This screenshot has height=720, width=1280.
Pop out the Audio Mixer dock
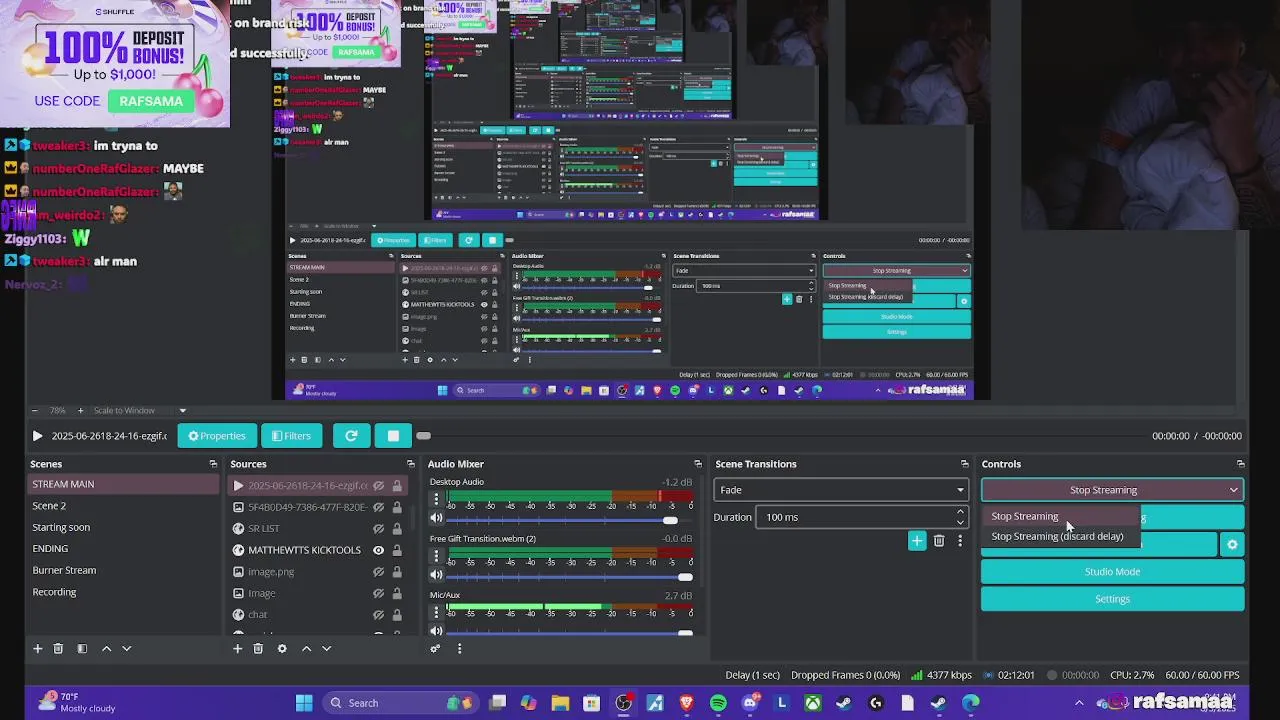[698, 464]
